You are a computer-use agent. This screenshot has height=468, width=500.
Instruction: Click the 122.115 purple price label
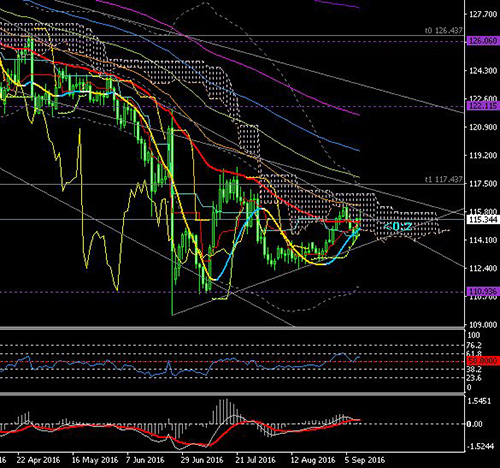(483, 106)
